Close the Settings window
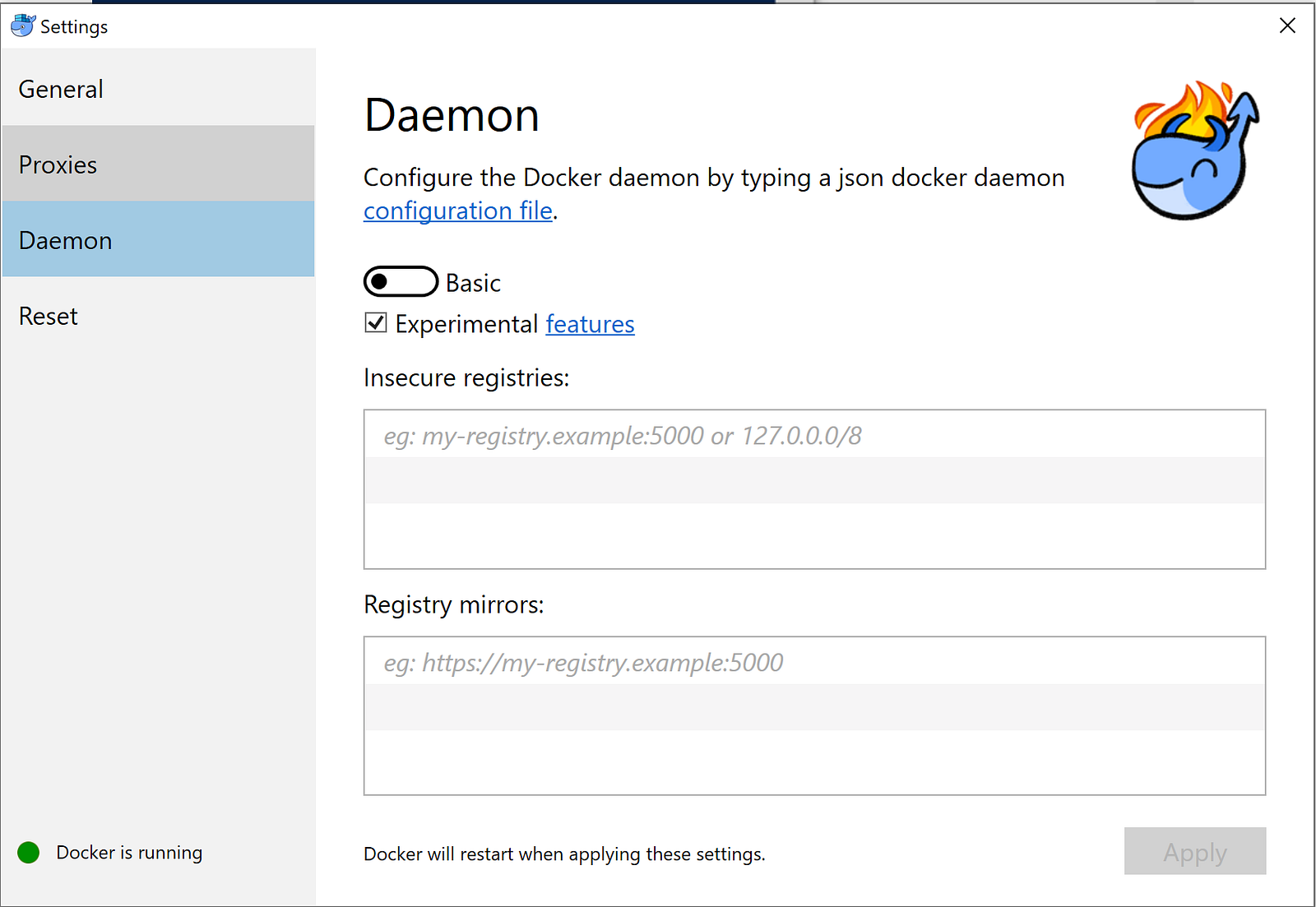Image resolution: width=1316 pixels, height=907 pixels. 1287,25
